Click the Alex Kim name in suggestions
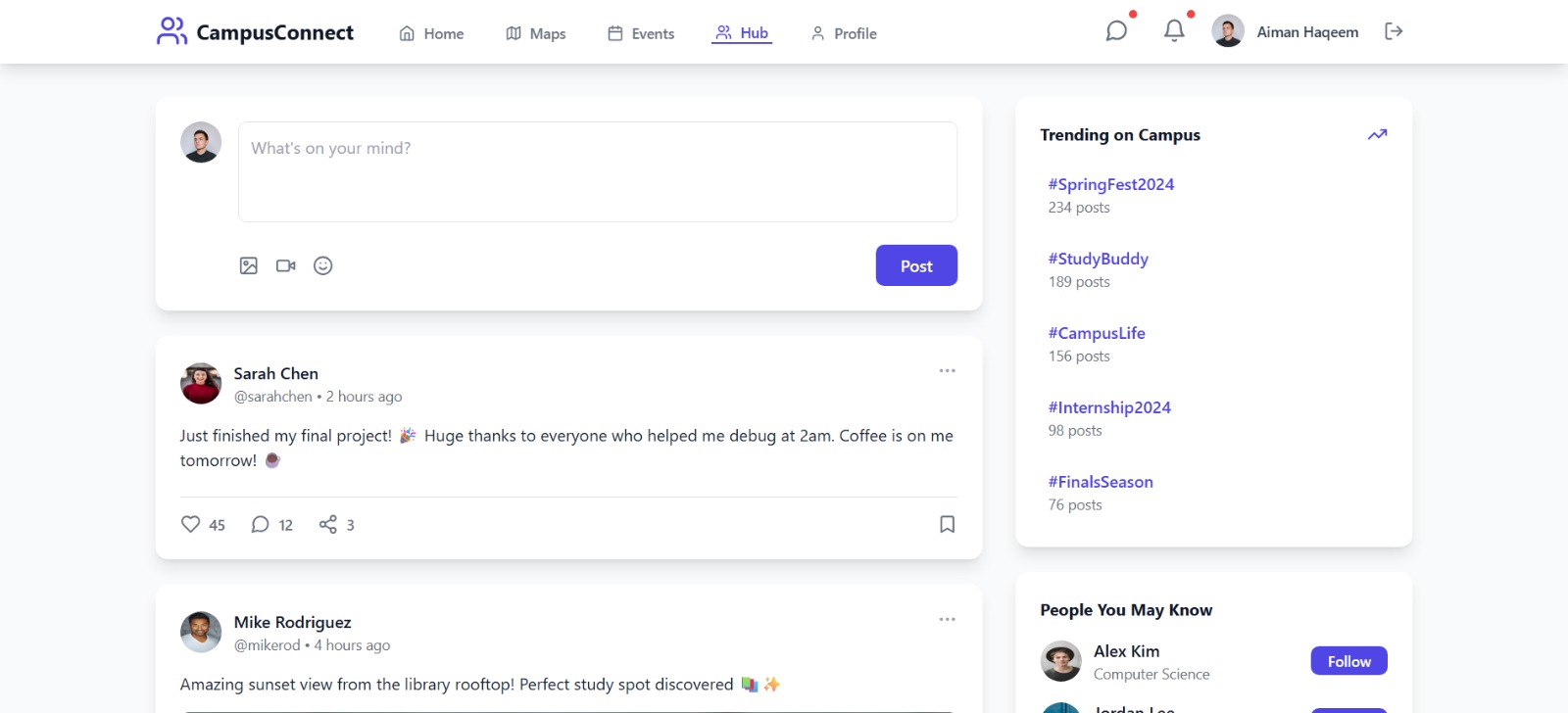Screen dimensions: 1568x713 1126,651
